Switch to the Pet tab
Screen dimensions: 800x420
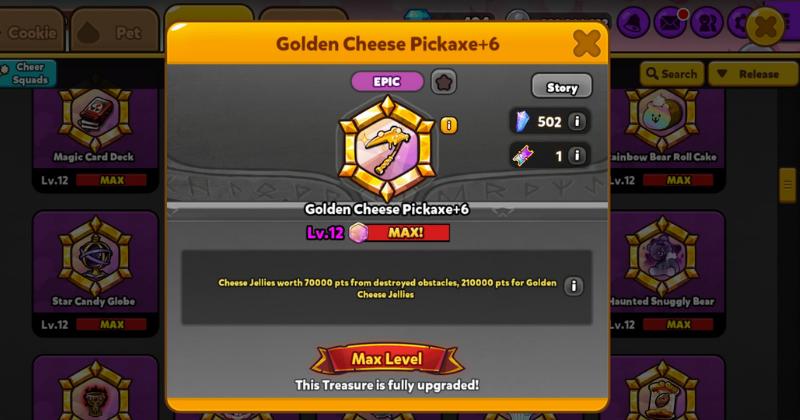115,32
